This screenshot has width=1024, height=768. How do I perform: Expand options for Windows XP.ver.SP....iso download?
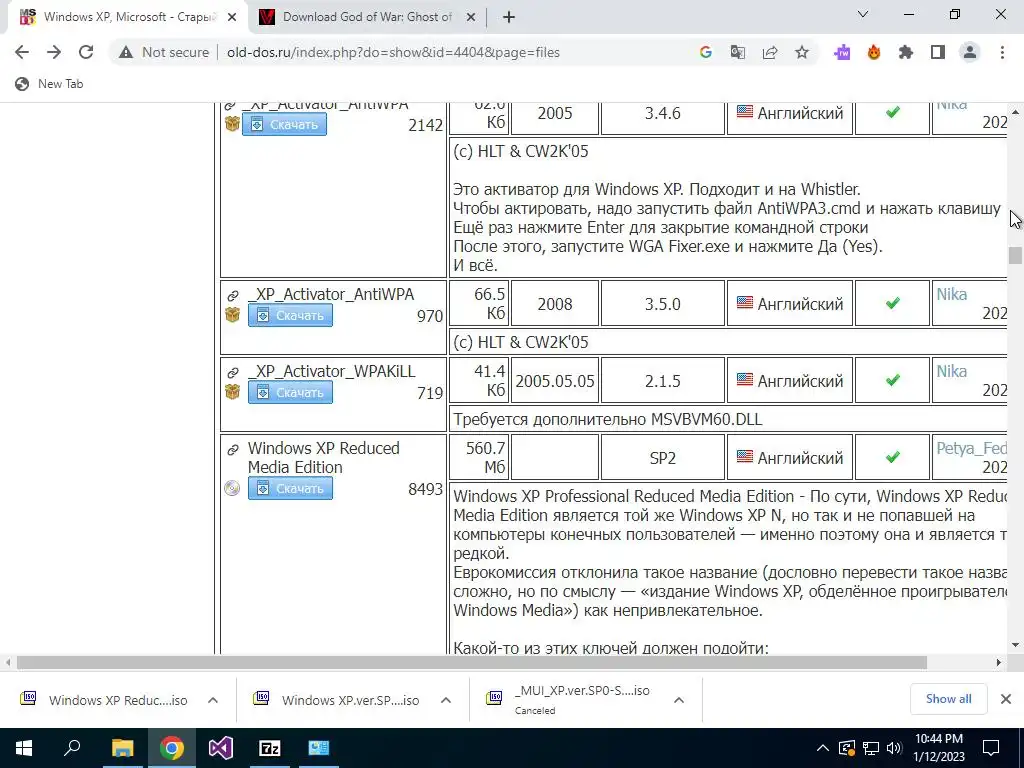[x=445, y=700]
